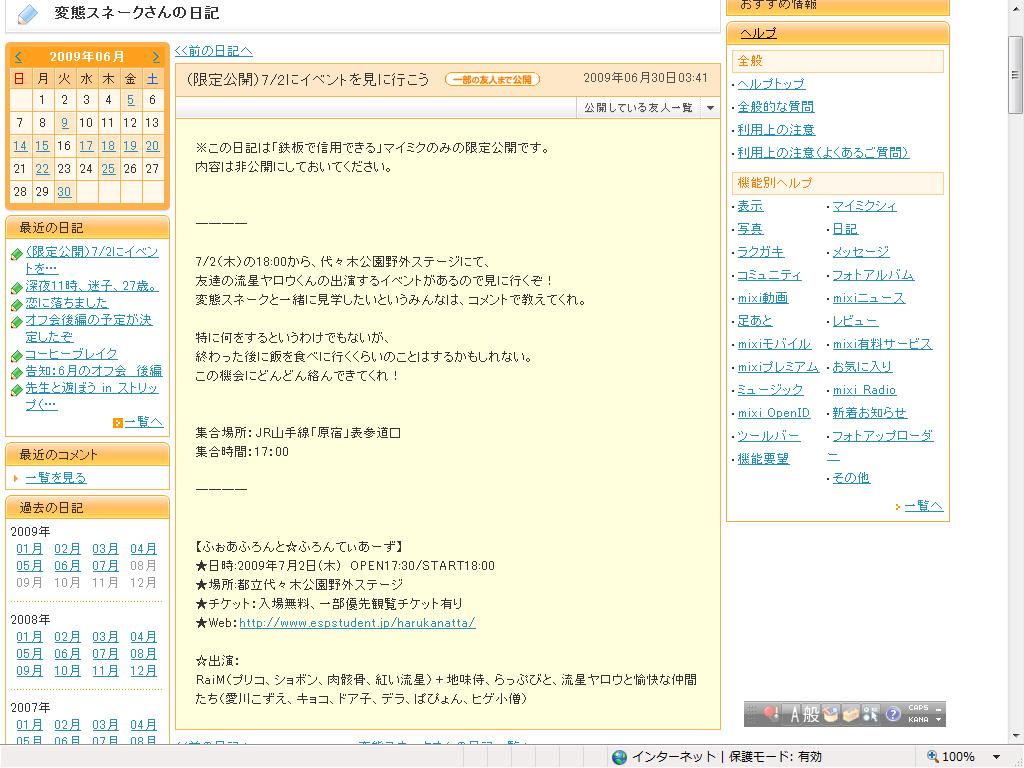This screenshot has width=1024, height=768.
Task: Open the コーヒーブレイク diary entry
Action: [71, 354]
